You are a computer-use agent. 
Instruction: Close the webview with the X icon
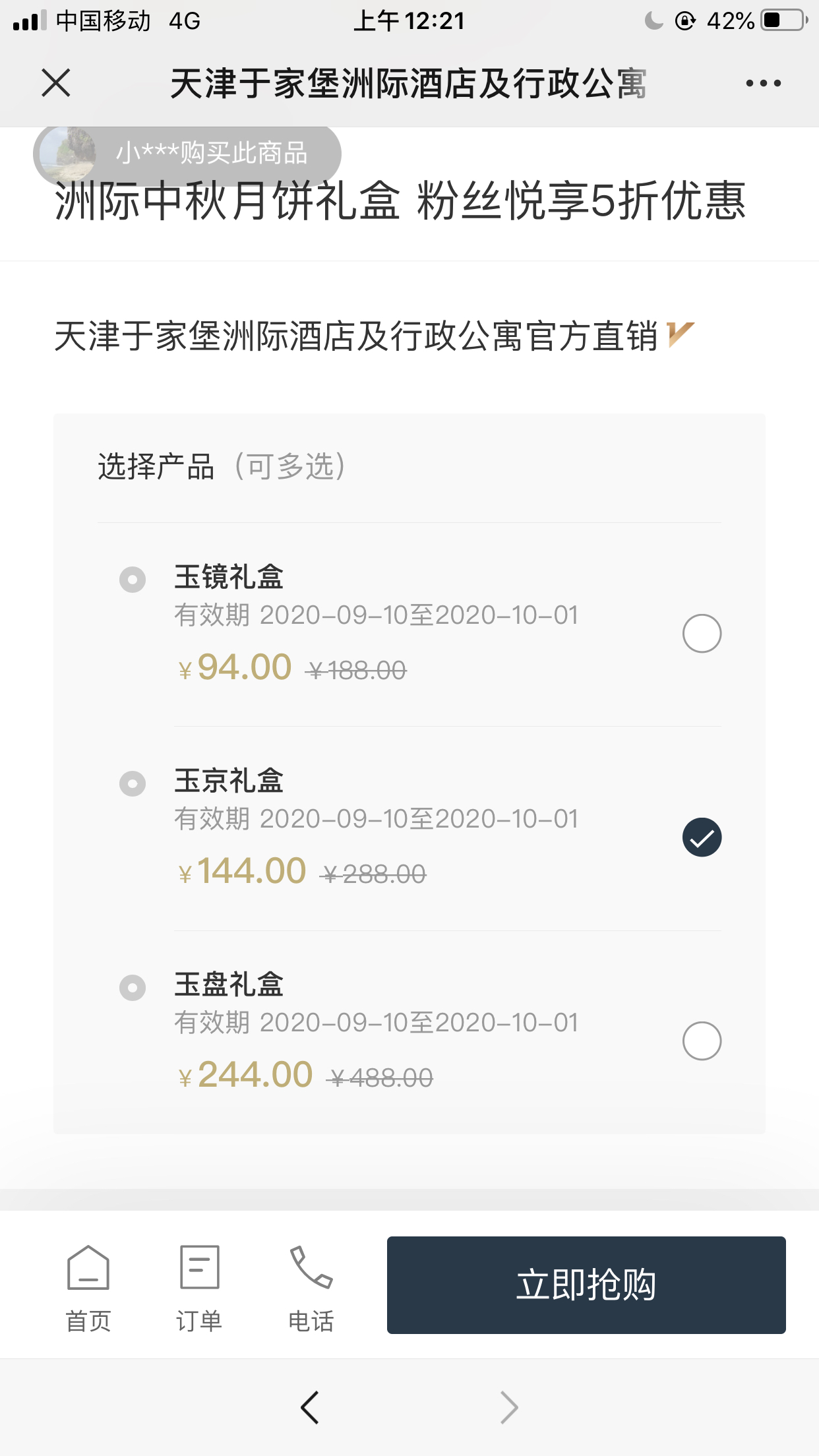pos(56,83)
